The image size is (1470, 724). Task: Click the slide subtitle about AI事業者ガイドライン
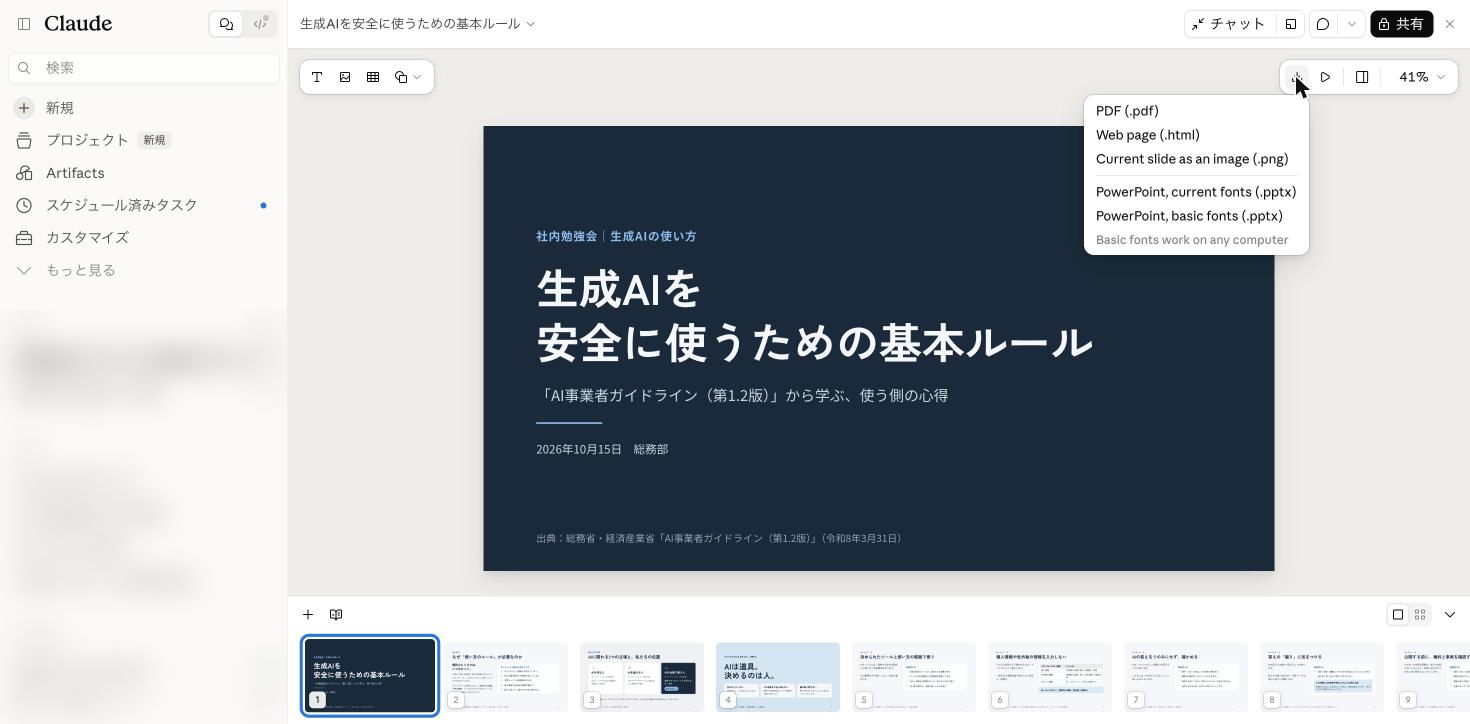742,396
